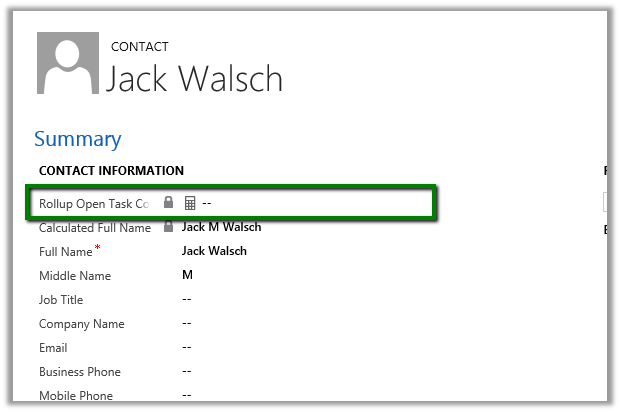Edit the Middle Name value M
620x412 pixels.
click(187, 275)
